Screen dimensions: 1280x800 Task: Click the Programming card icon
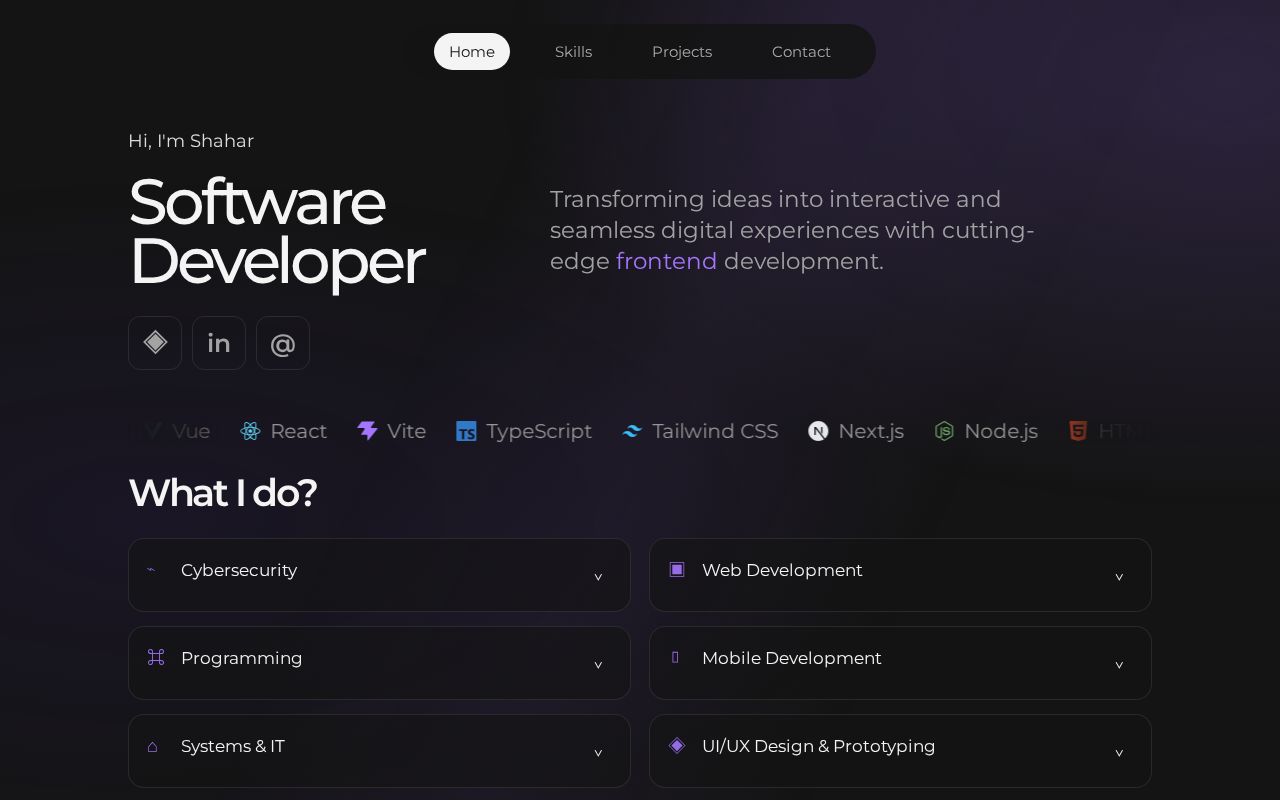pyautogui.click(x=156, y=657)
